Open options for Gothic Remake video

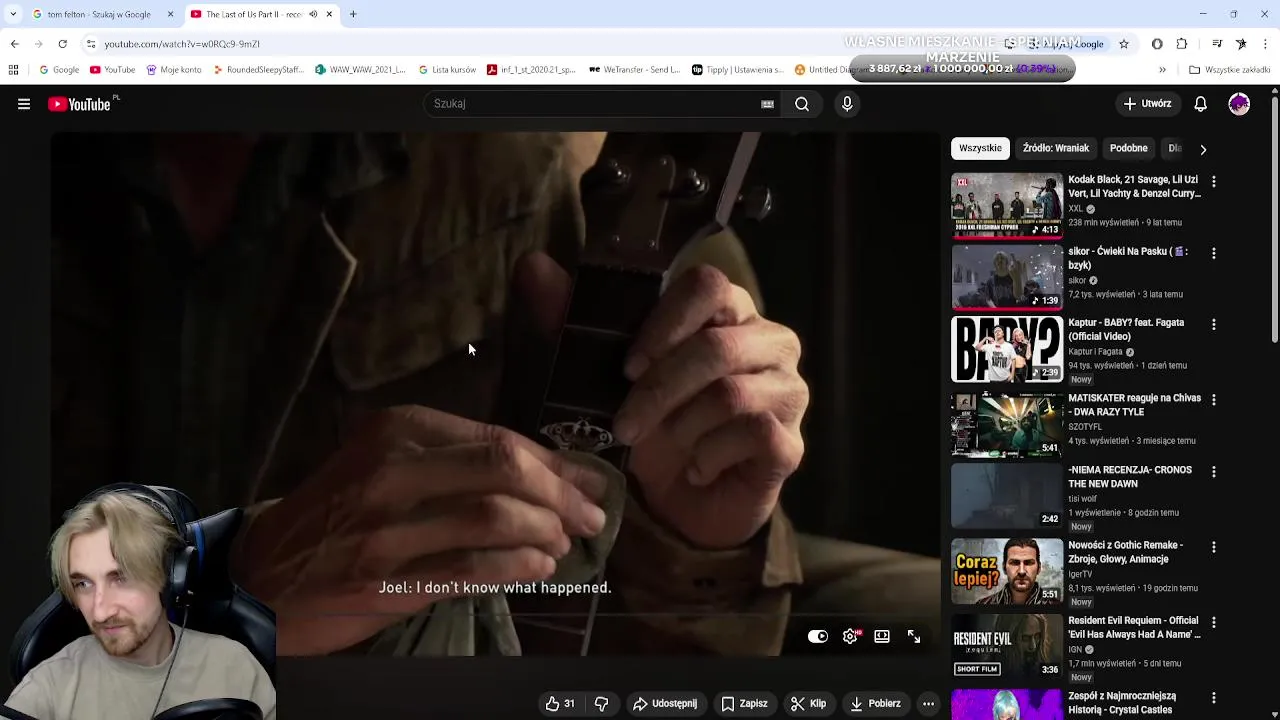coord(1214,548)
